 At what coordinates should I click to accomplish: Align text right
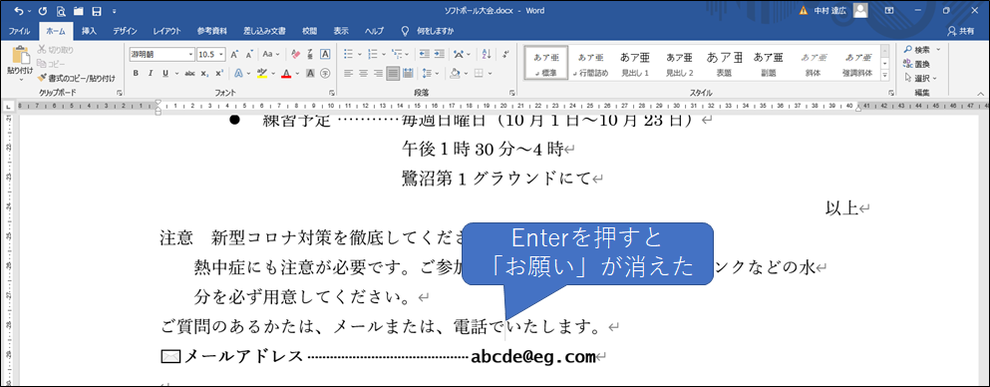pyautogui.click(x=378, y=73)
